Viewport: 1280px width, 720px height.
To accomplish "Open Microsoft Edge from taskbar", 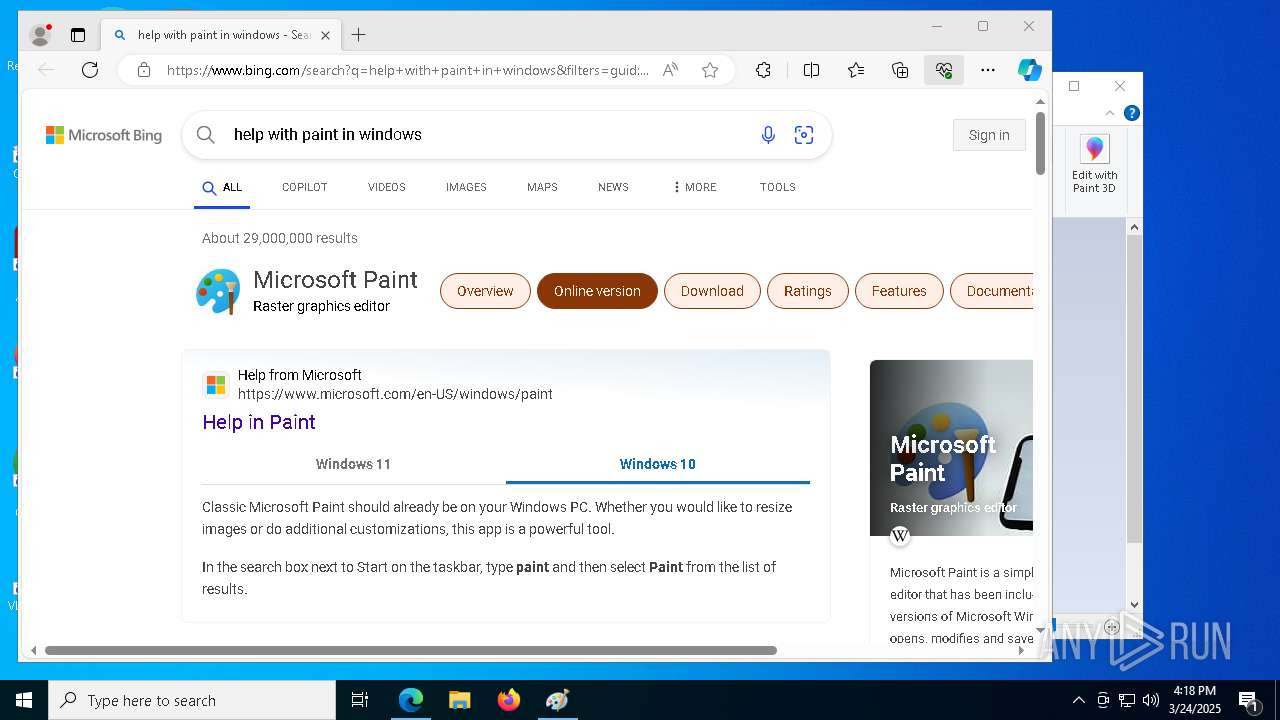I will [411, 700].
